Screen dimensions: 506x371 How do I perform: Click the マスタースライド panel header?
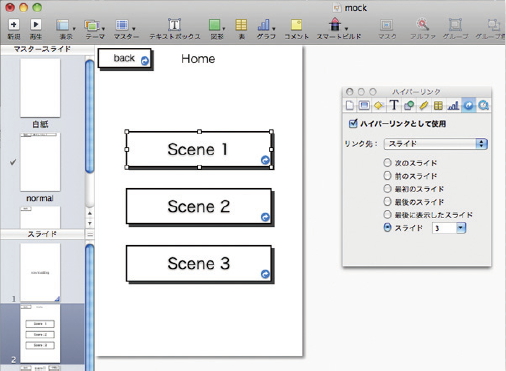tap(42, 49)
